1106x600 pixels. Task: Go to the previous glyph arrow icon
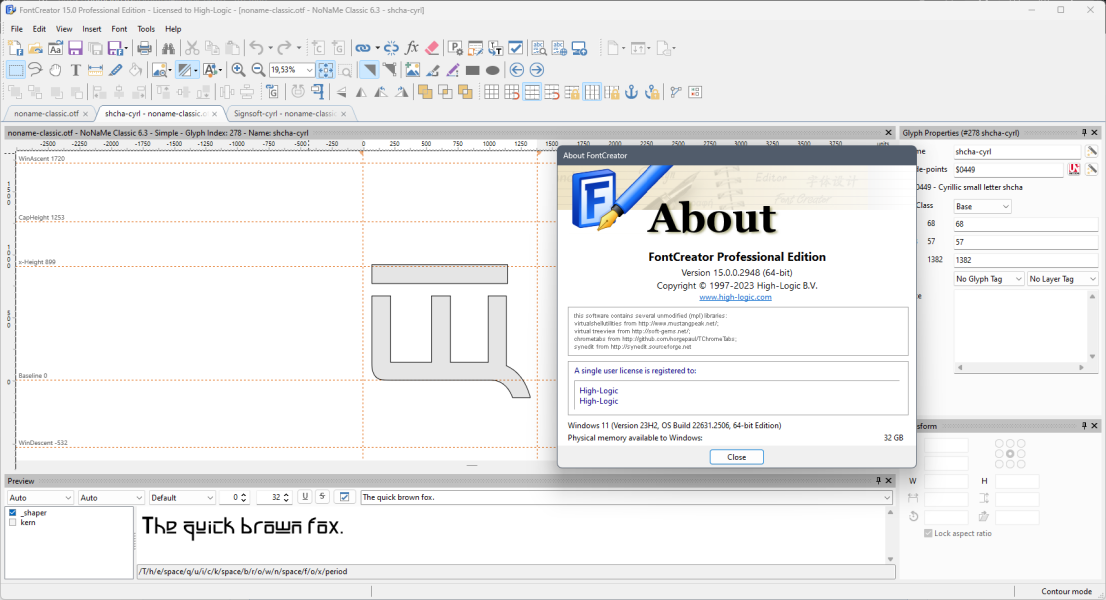point(517,70)
